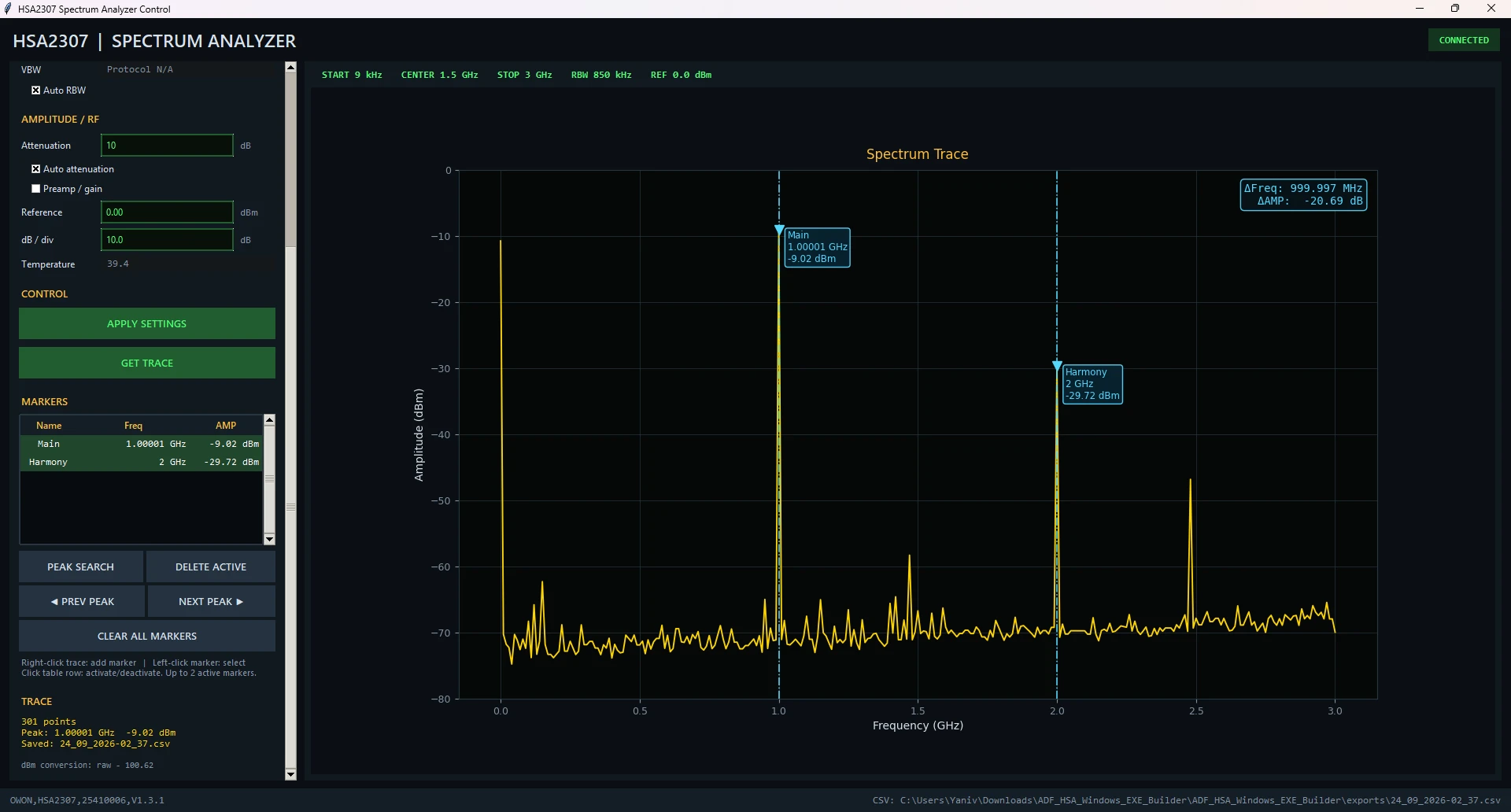Click the left panel scroll-up arrow
This screenshot has height=812, width=1511.
click(x=290, y=67)
